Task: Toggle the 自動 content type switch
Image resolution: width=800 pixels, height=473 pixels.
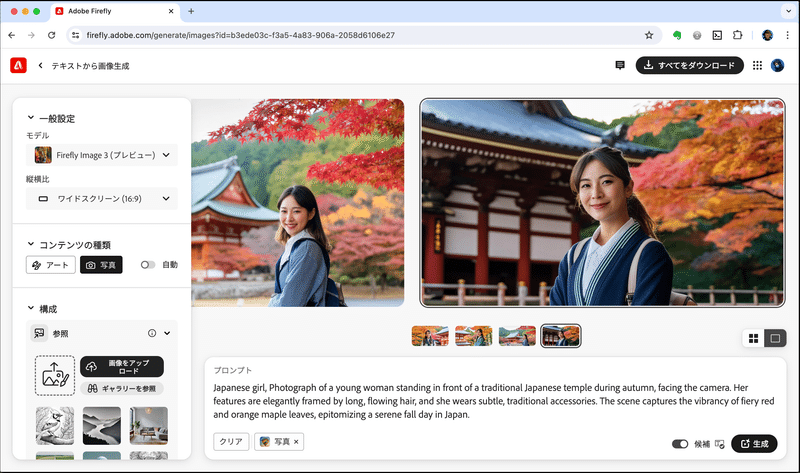Action: 148,265
